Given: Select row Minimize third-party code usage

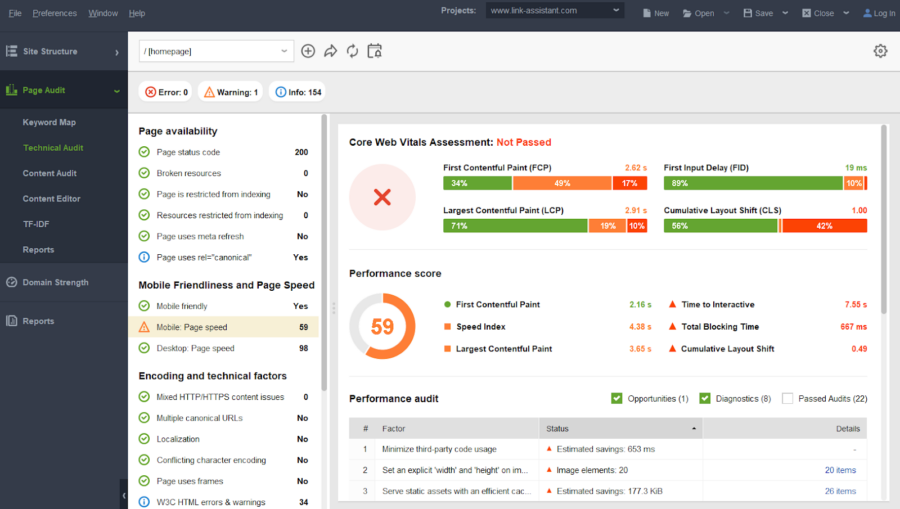Looking at the screenshot, I should tap(608, 449).
